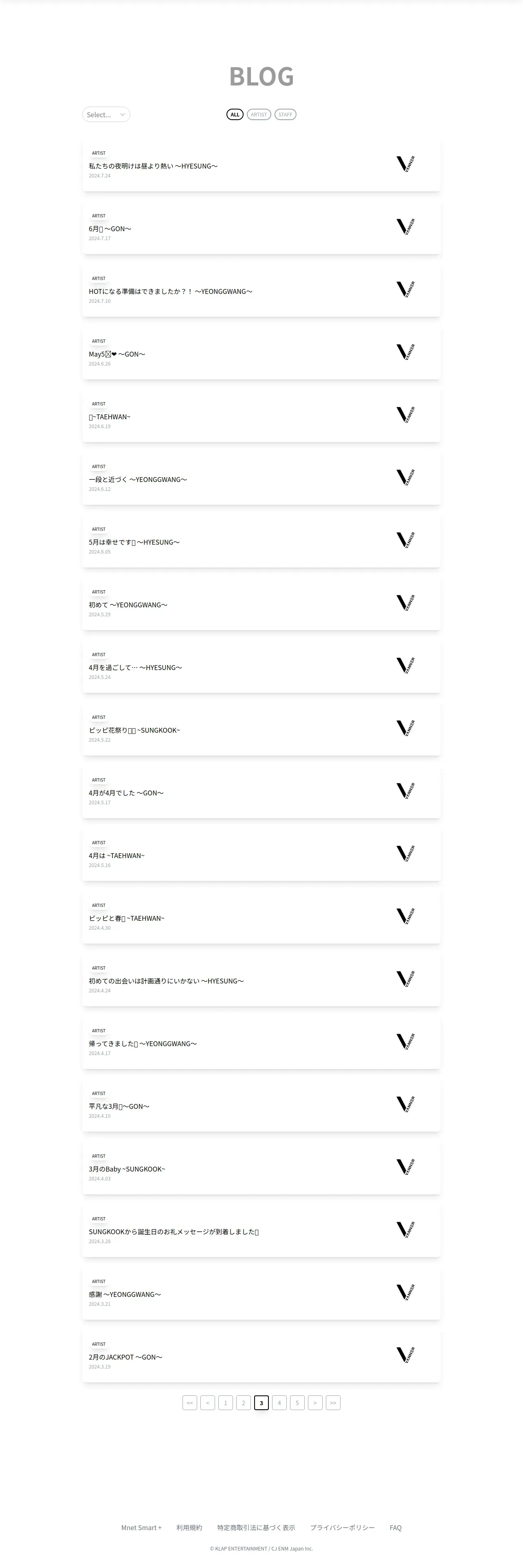
Task: Click VANNER logo on 2024.5.29 post
Action: pyautogui.click(x=406, y=602)
